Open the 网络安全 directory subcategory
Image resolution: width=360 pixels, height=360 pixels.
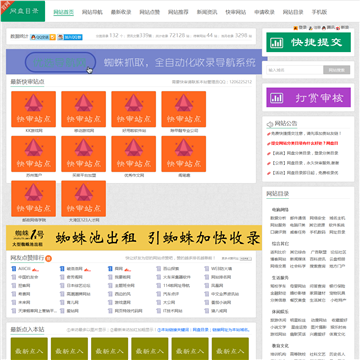317,218
